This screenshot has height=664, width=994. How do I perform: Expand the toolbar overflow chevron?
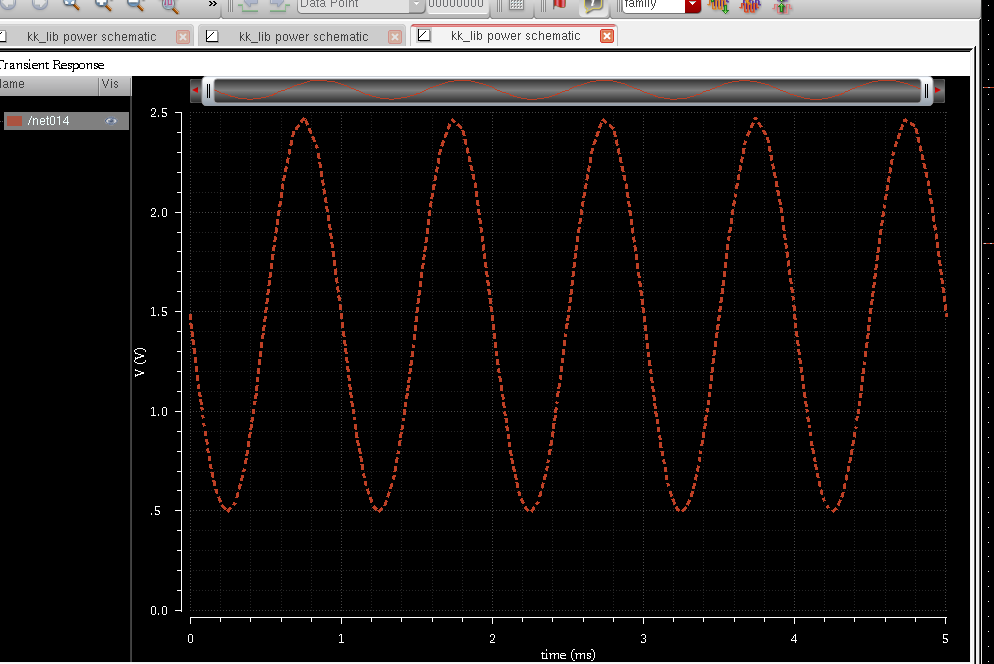pyautogui.click(x=213, y=5)
